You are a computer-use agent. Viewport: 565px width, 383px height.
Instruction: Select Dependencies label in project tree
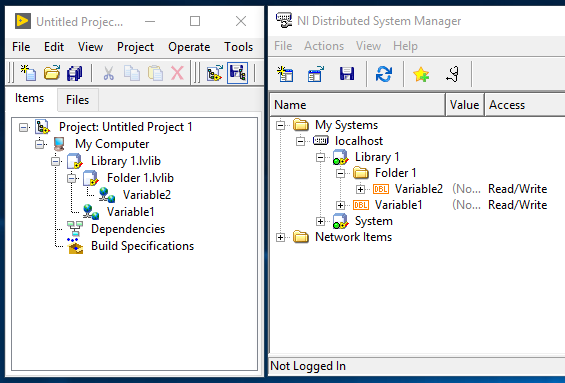[x=128, y=229]
